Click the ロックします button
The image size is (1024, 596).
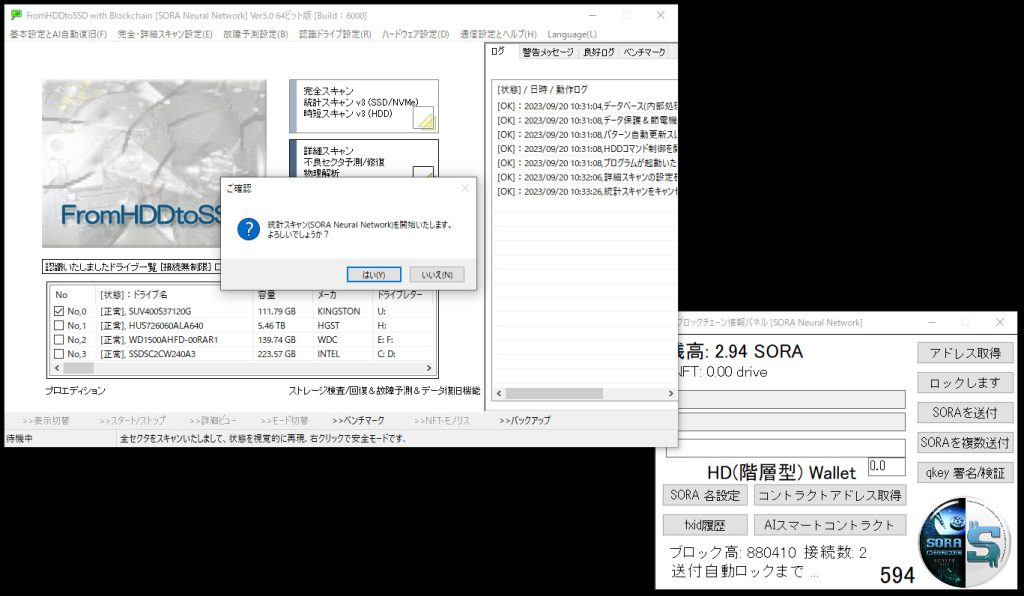[965, 383]
